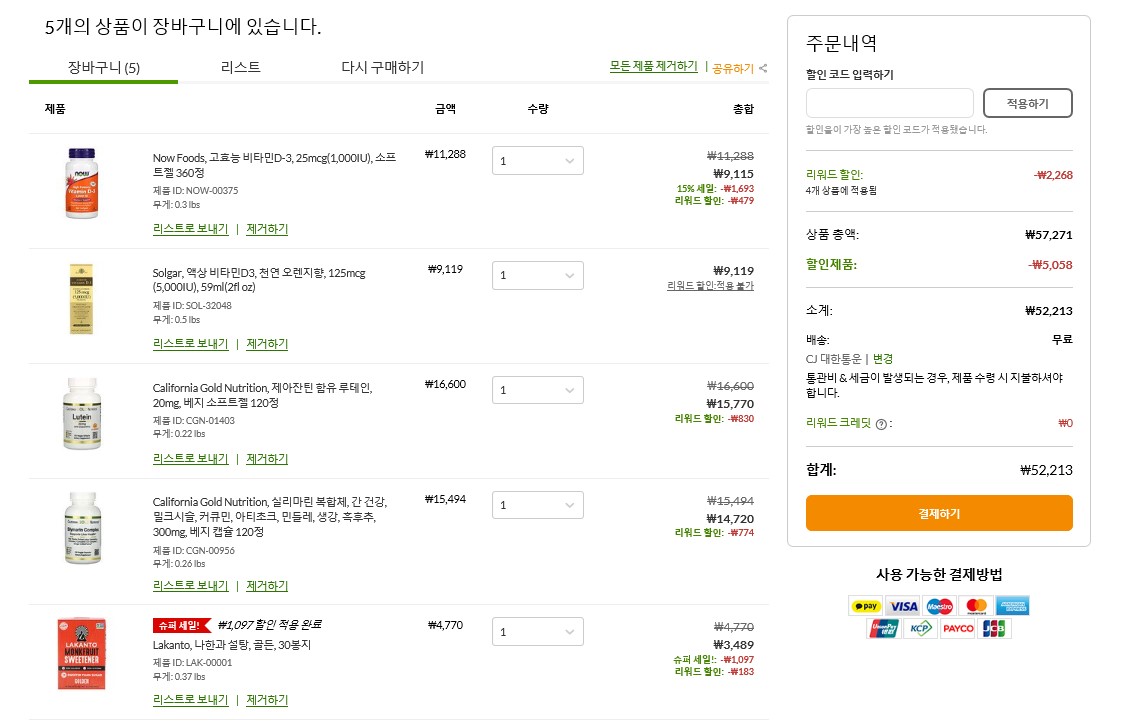This screenshot has width=1128, height=728.
Task: Click the red 슈퍼 세일! badge
Action: [182, 625]
